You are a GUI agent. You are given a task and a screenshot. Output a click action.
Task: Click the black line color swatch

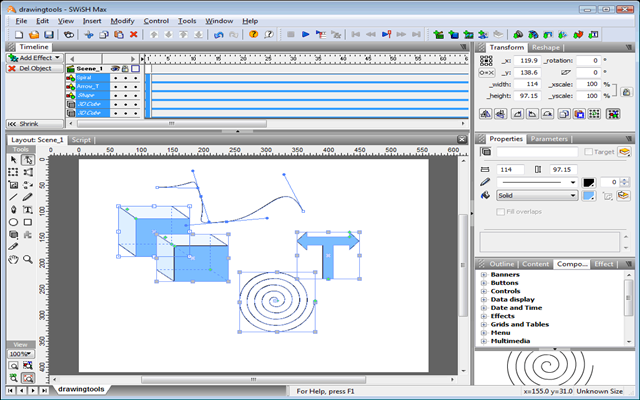click(x=588, y=182)
